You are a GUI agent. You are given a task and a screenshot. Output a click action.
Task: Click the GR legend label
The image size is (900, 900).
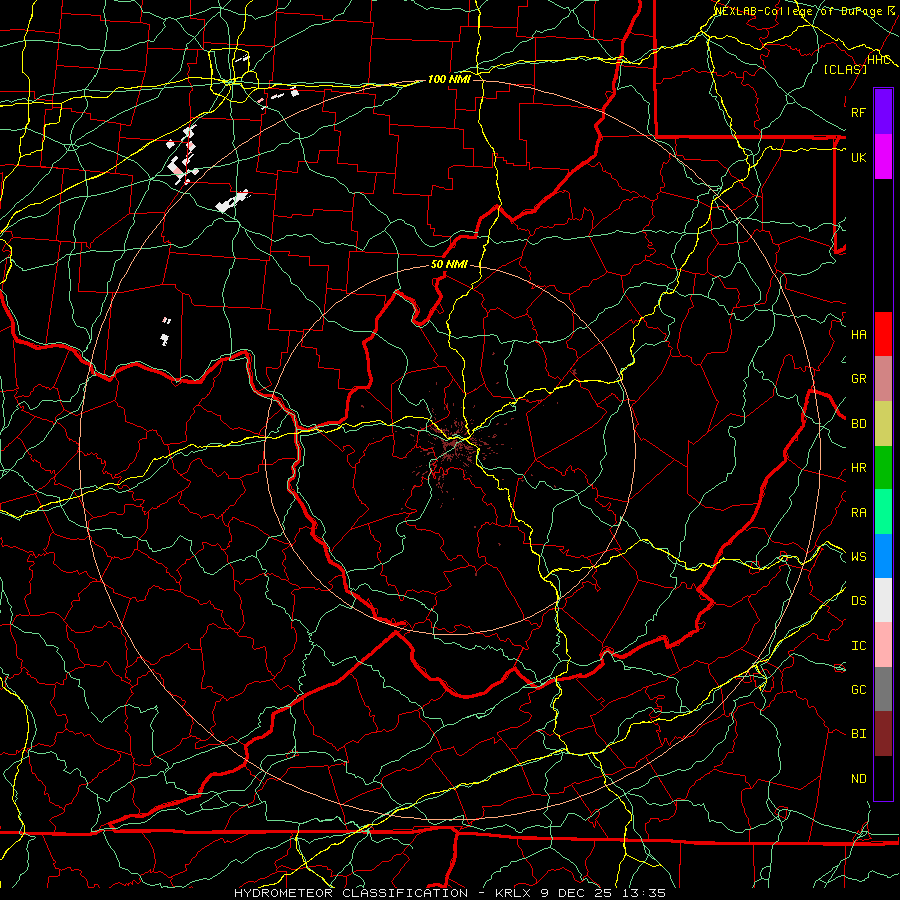[859, 379]
